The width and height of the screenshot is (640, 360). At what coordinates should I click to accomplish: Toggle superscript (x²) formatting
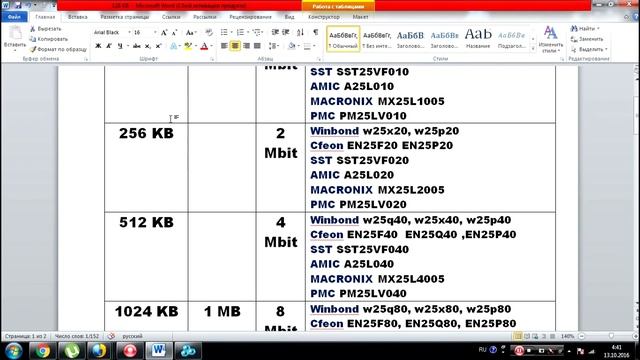[158, 46]
